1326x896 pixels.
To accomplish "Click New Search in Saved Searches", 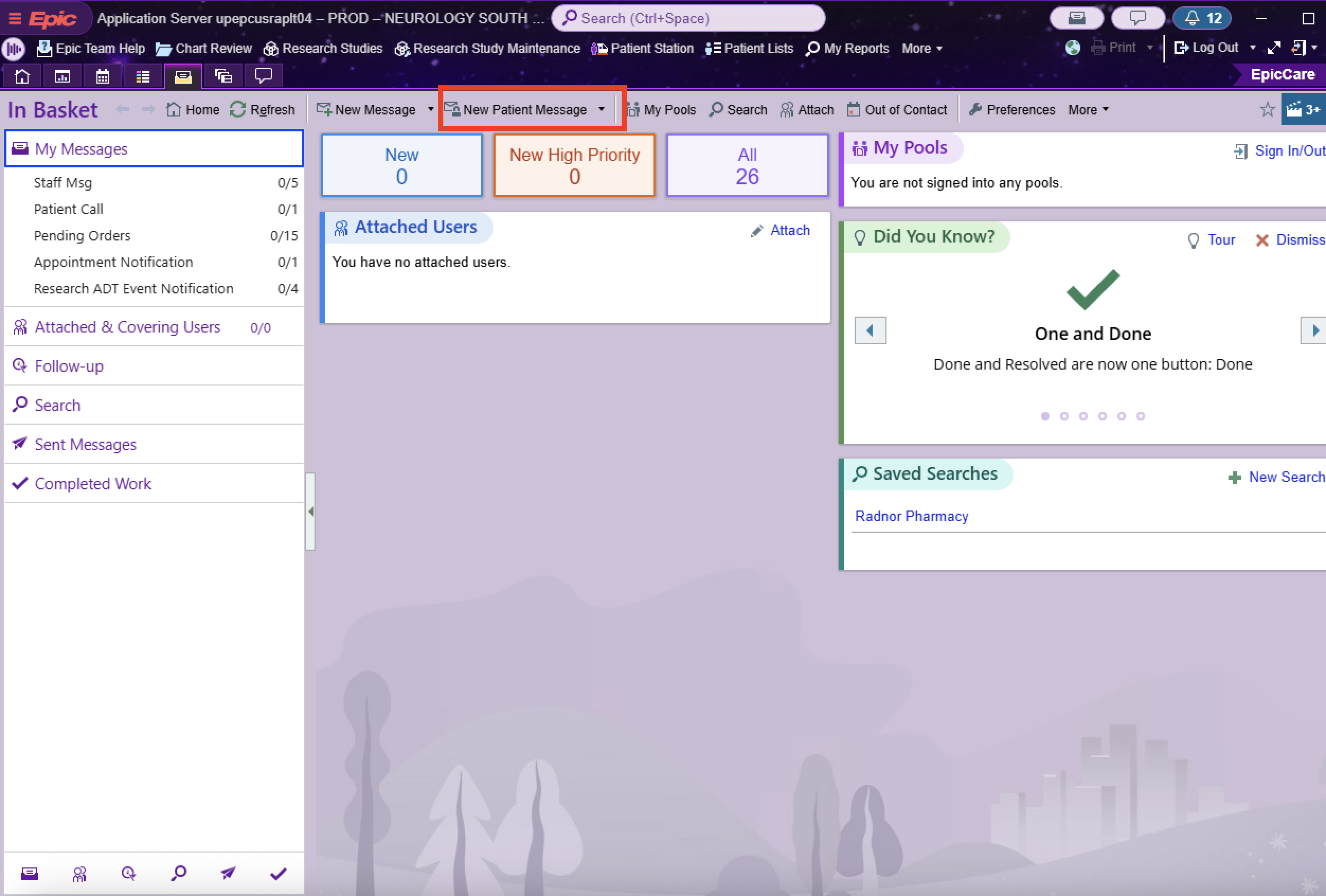I will (x=1276, y=477).
